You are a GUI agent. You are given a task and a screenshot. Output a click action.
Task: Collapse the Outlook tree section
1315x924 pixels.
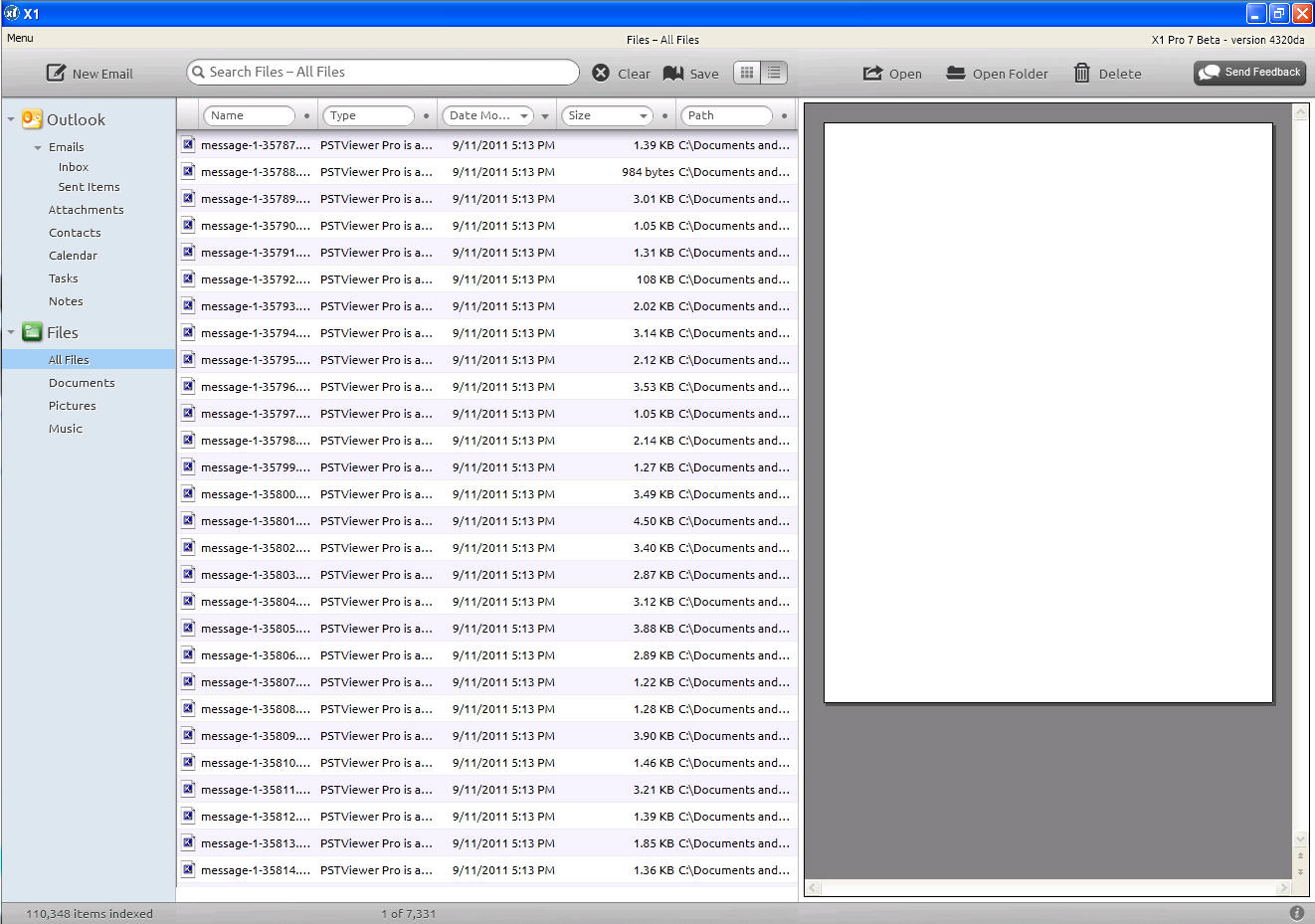(x=11, y=119)
